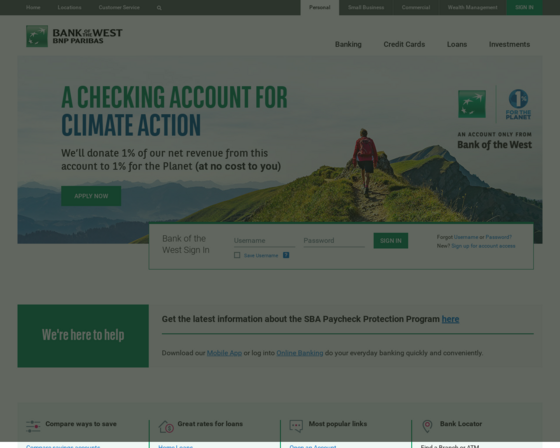This screenshot has height=448, width=560.
Task: Click the Save Username label link
Action: (261, 255)
